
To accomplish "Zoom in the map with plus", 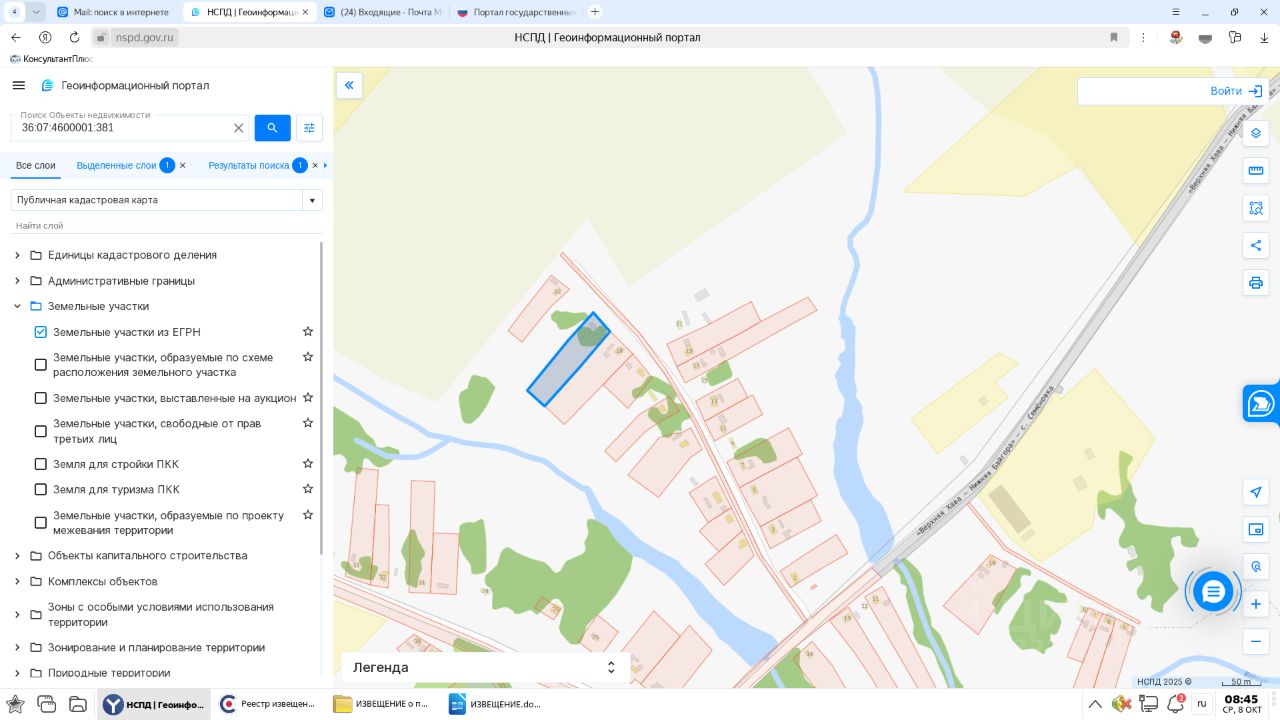I will coord(1256,604).
